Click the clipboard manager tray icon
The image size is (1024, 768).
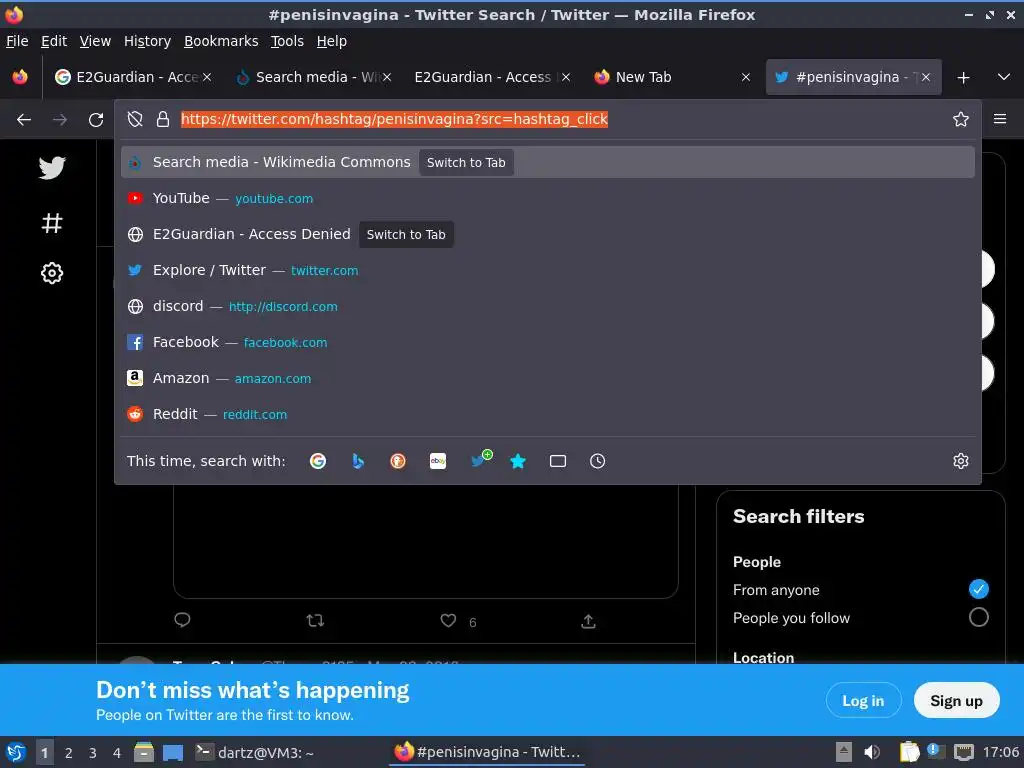pyautogui.click(x=909, y=752)
